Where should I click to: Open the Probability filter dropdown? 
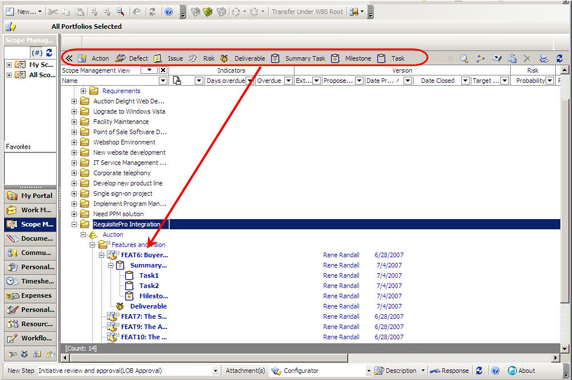tap(549, 81)
